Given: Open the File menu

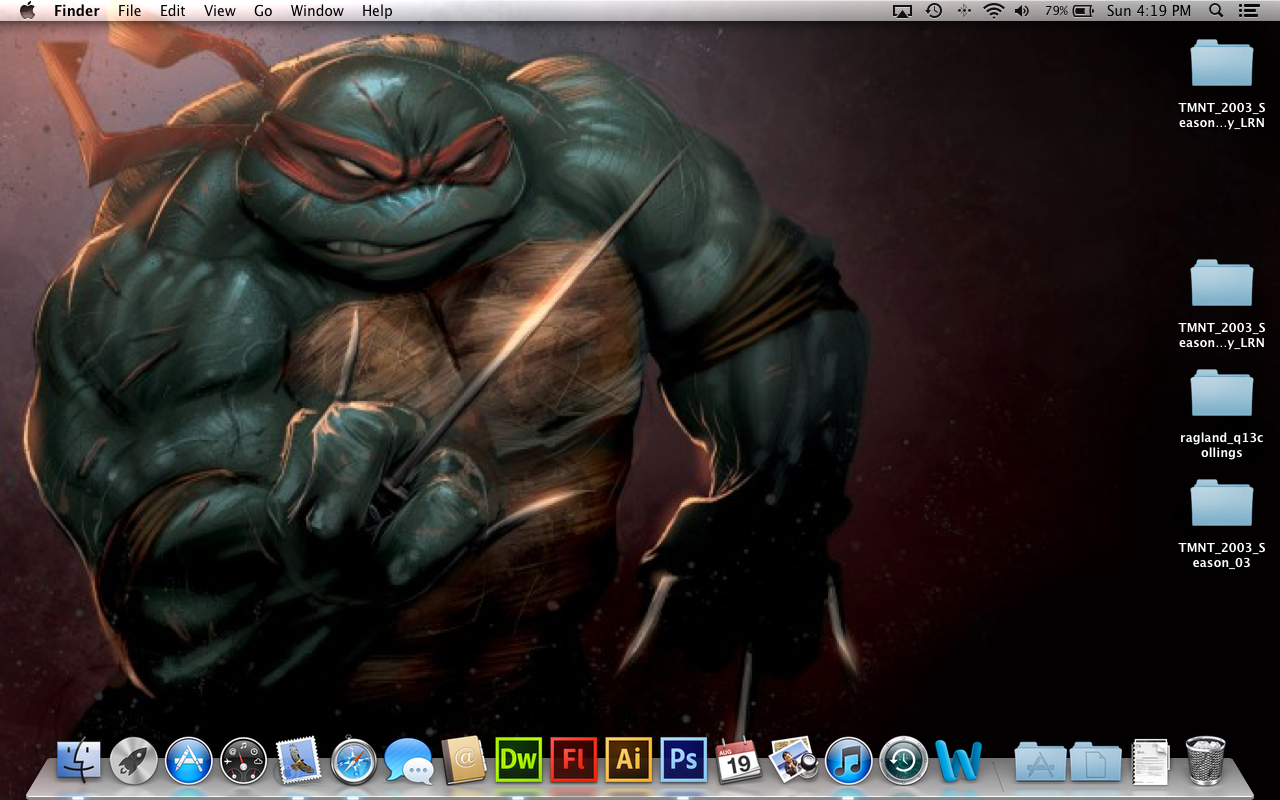Looking at the screenshot, I should click(x=129, y=11).
